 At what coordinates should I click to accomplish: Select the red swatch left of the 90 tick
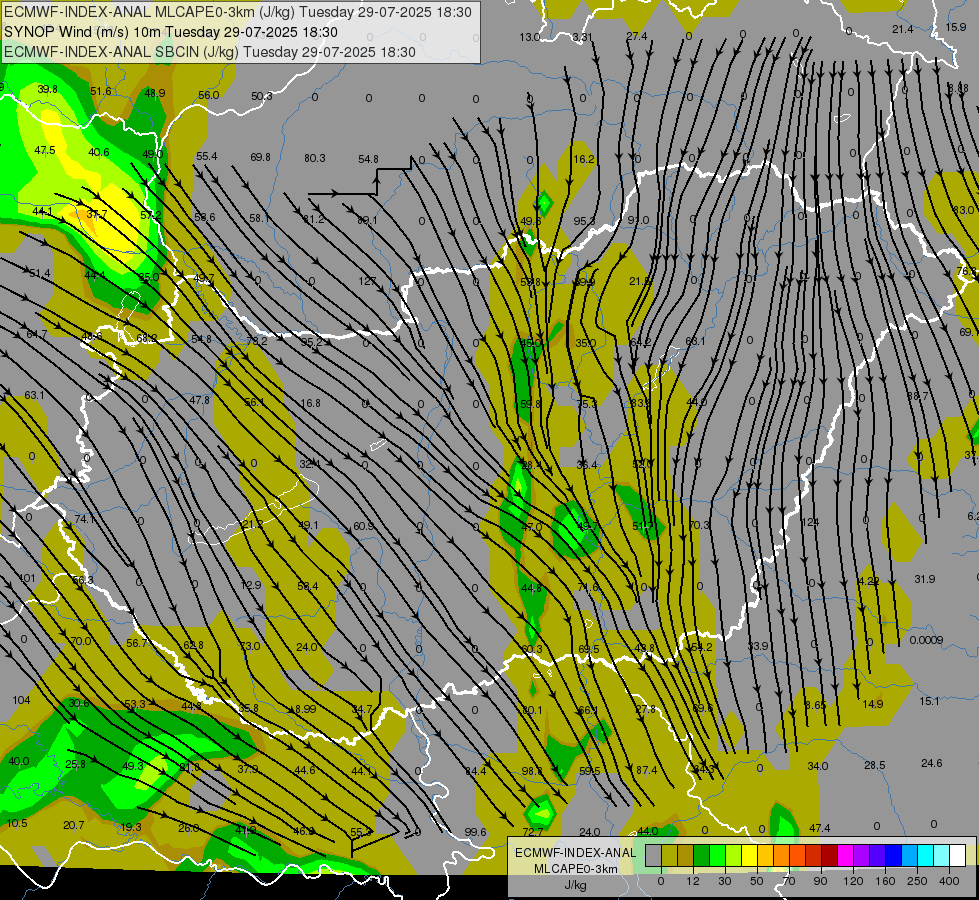click(814, 855)
